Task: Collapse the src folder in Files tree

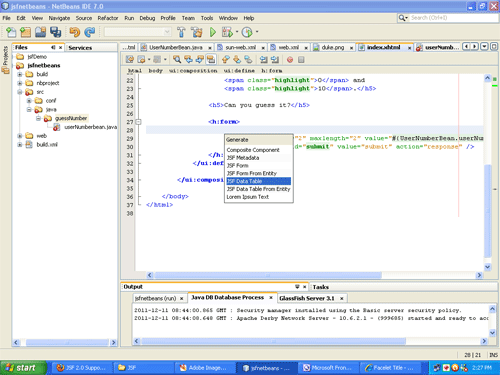Action: coord(20,92)
